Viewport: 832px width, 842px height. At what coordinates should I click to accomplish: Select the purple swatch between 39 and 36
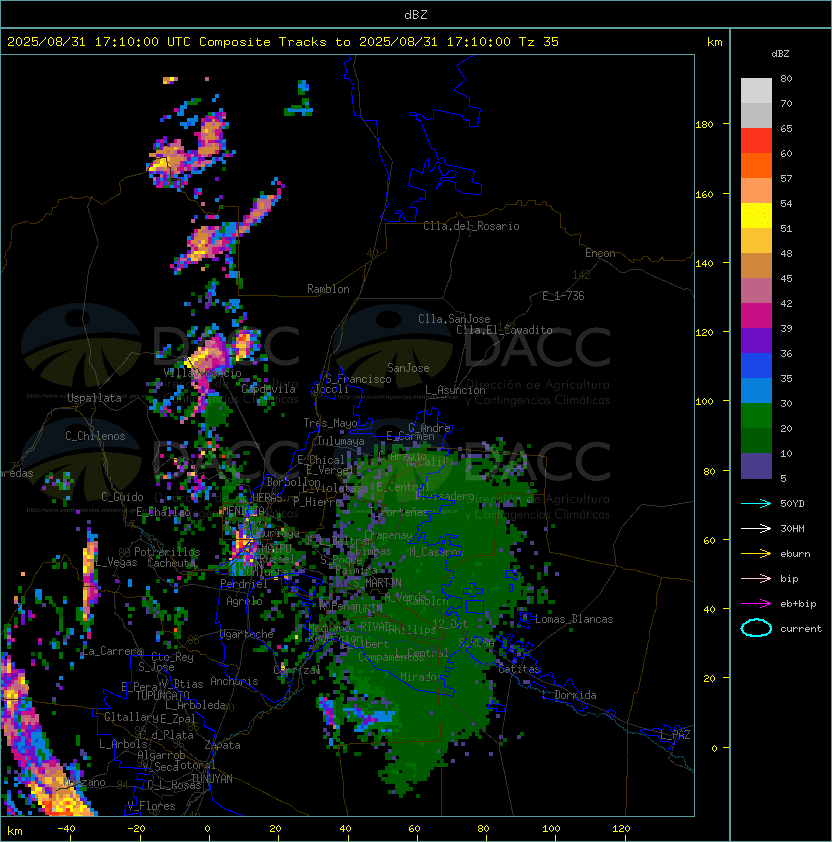756,340
